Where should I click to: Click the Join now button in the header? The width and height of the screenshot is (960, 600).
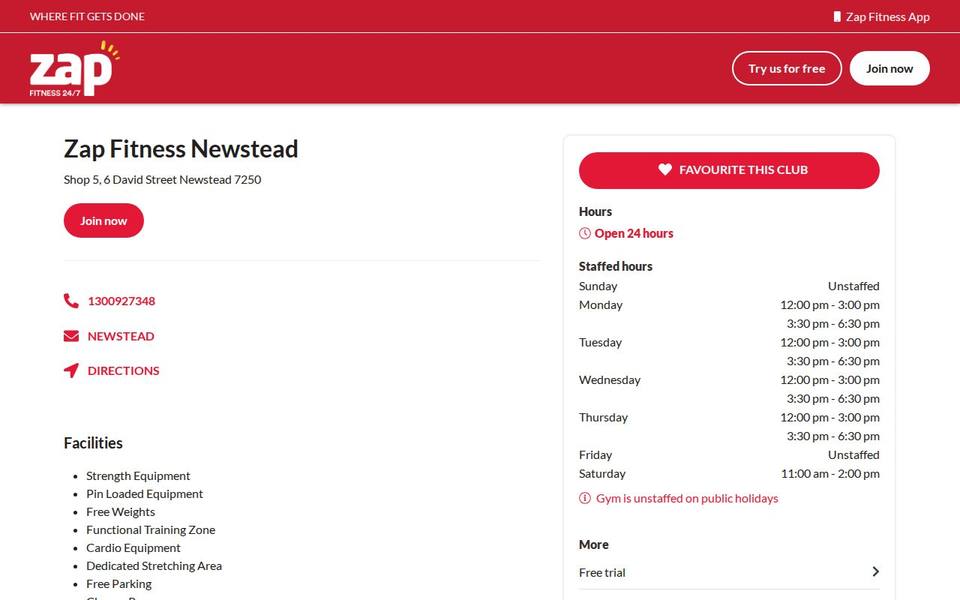[x=890, y=69]
